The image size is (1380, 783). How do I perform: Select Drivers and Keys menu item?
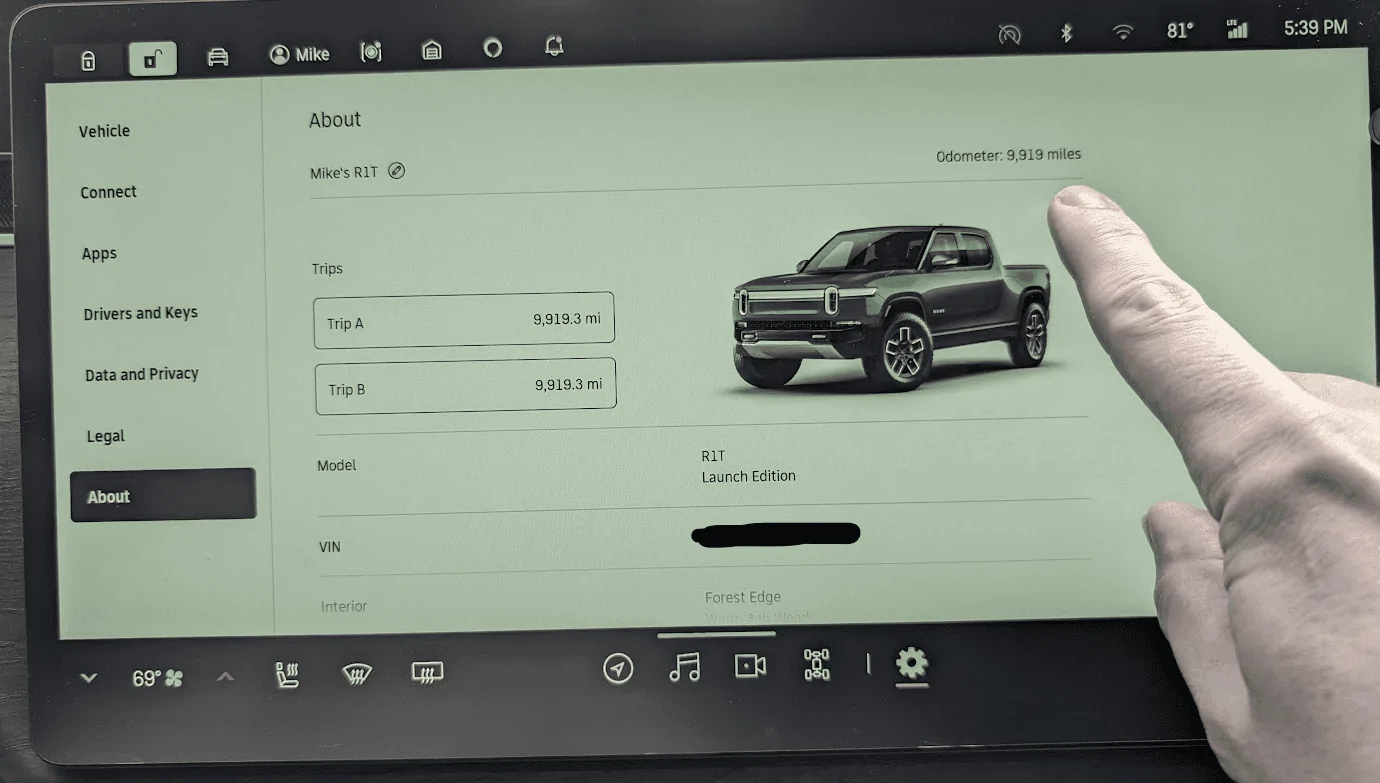point(140,313)
